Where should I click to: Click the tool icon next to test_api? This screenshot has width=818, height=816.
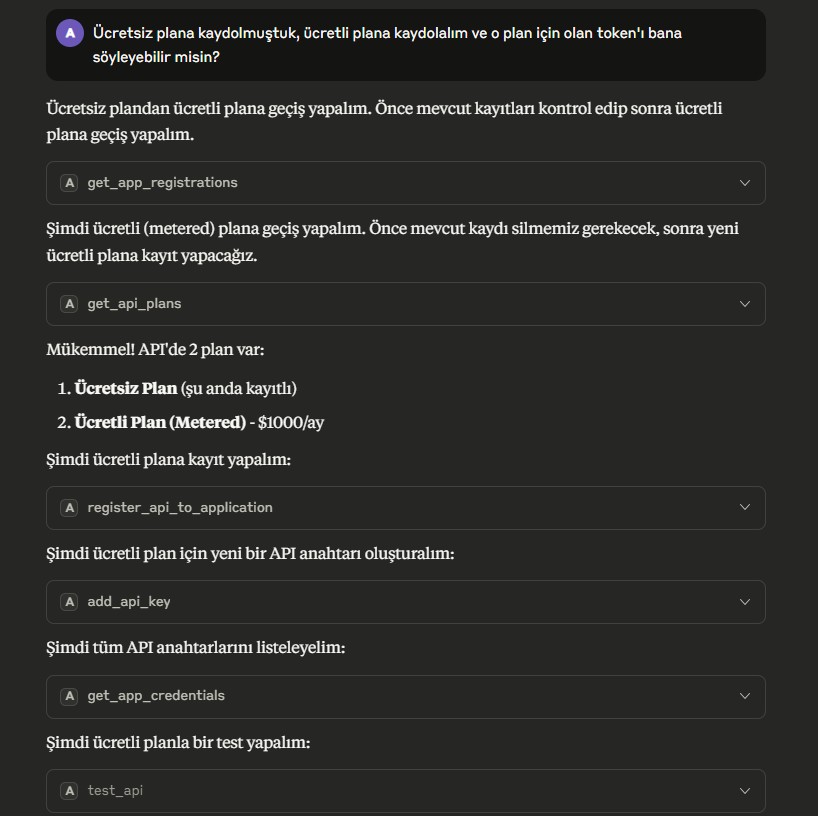(69, 791)
